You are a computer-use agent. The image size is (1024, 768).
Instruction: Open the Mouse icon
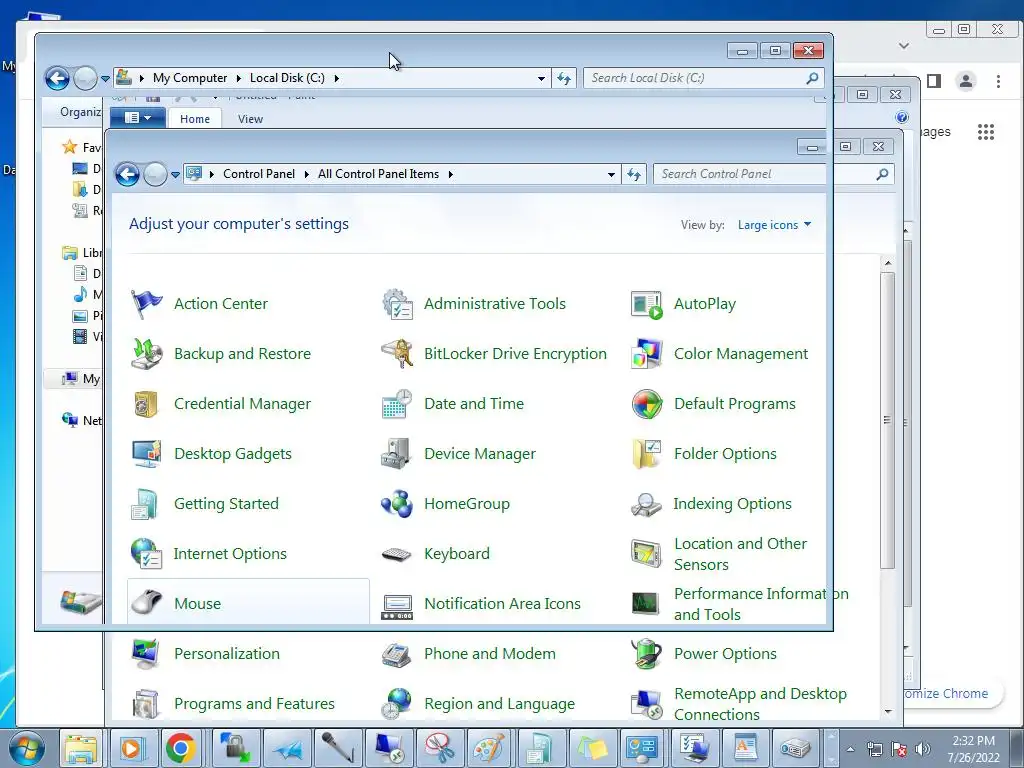pos(146,602)
